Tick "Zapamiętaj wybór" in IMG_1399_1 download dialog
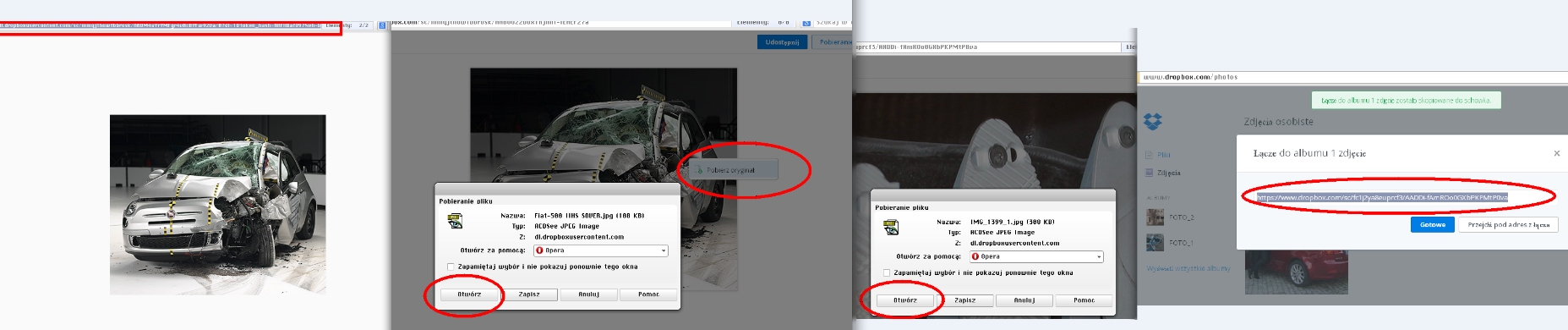This screenshot has height=330, width=1568. pos(887,272)
